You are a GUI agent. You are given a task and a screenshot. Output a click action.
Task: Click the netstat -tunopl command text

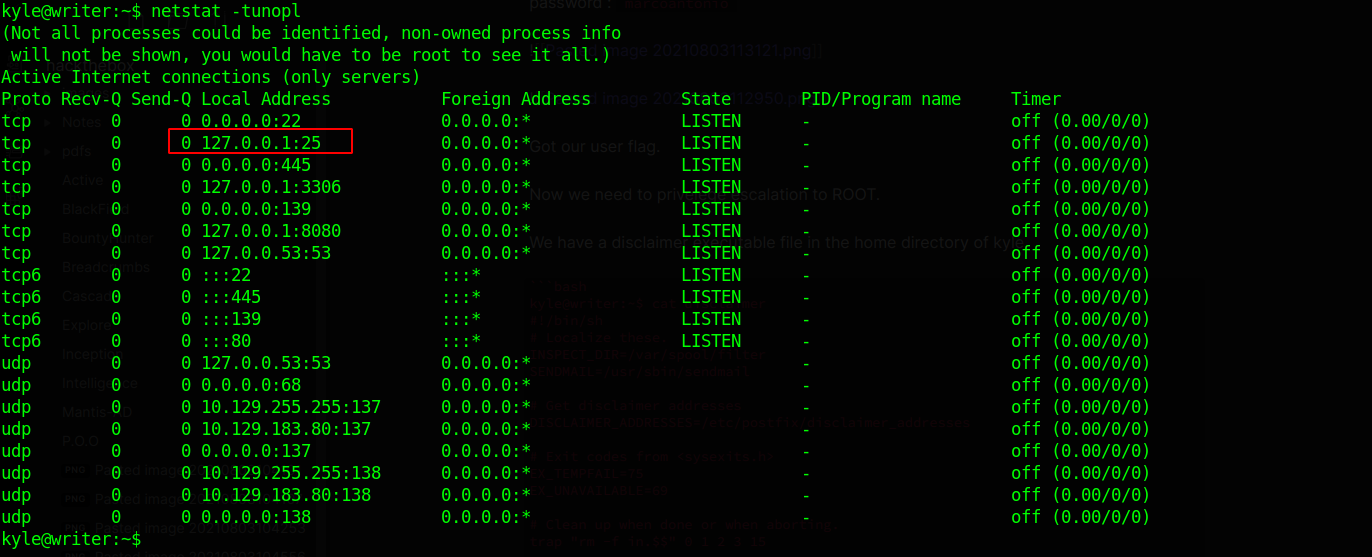(x=226, y=11)
